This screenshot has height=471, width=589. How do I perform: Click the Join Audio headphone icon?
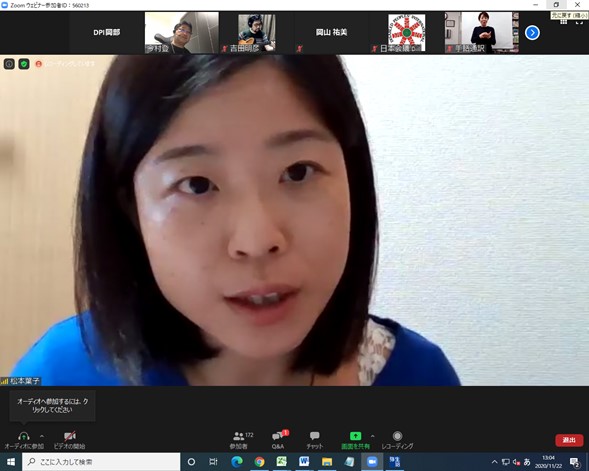point(24,436)
